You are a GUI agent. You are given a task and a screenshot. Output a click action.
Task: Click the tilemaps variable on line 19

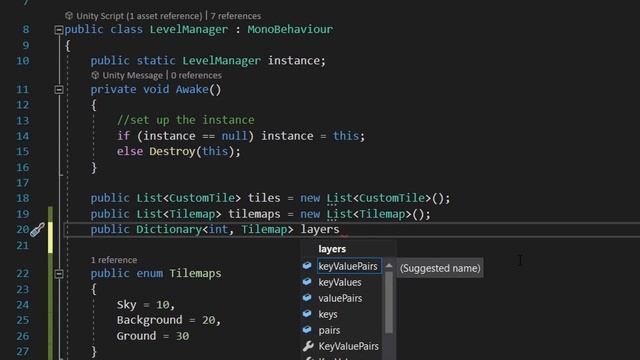(x=254, y=214)
